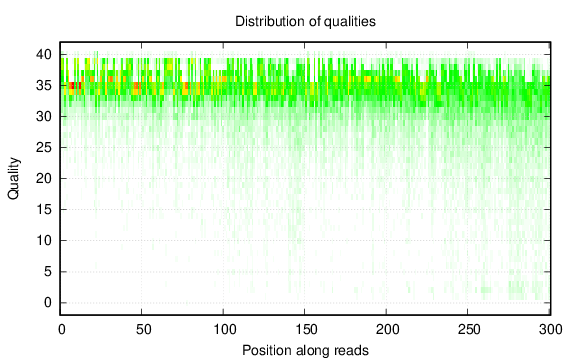Screen dimensions: 576x360
Task: Click the y-axis tick label 10
Action: coord(44,241)
